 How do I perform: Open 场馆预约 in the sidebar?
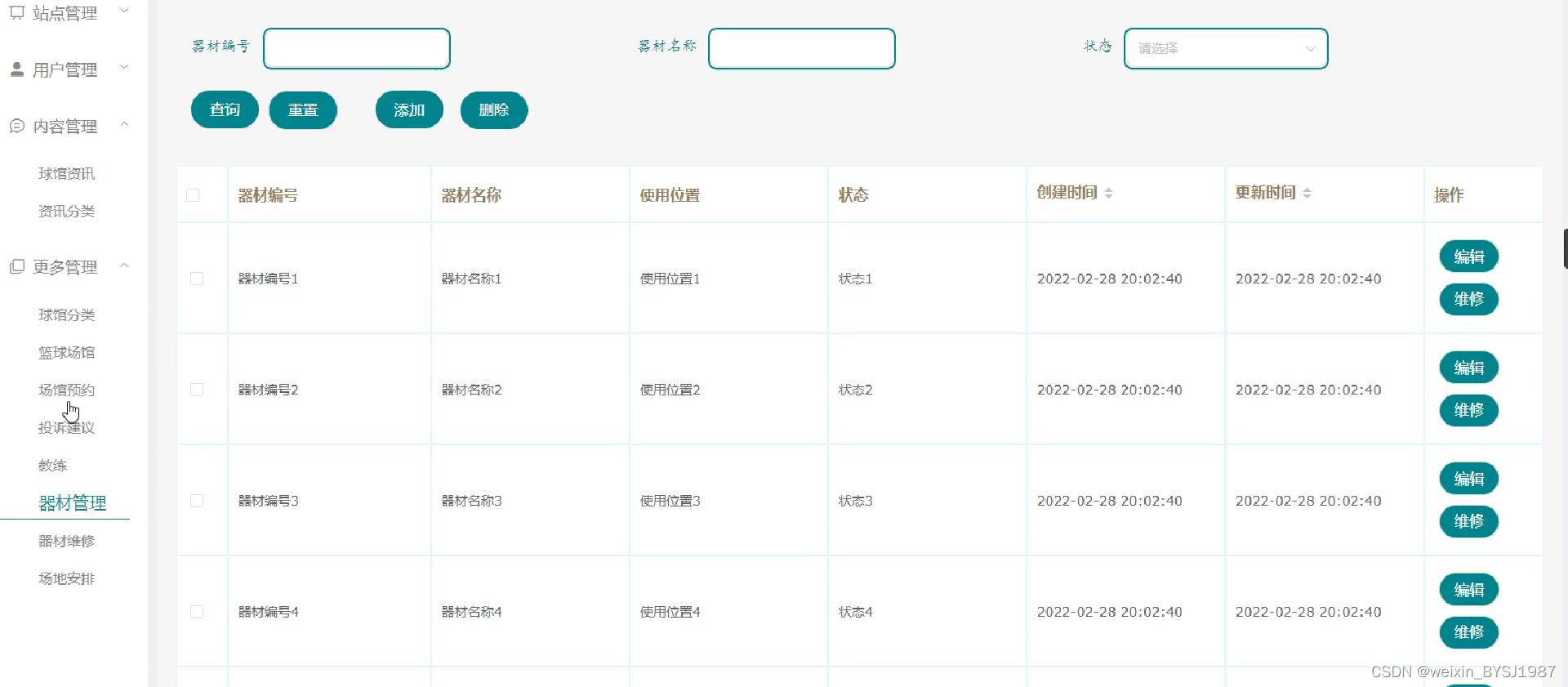(66, 390)
